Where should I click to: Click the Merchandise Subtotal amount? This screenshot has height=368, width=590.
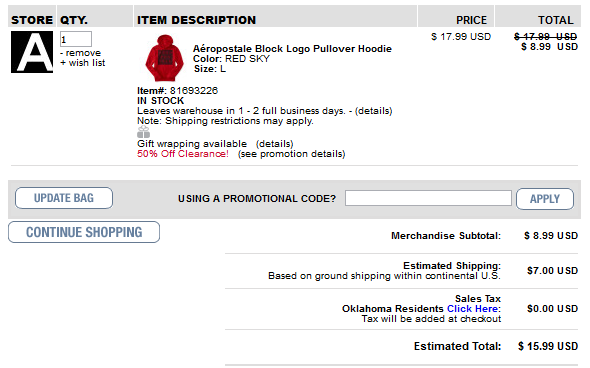551,236
